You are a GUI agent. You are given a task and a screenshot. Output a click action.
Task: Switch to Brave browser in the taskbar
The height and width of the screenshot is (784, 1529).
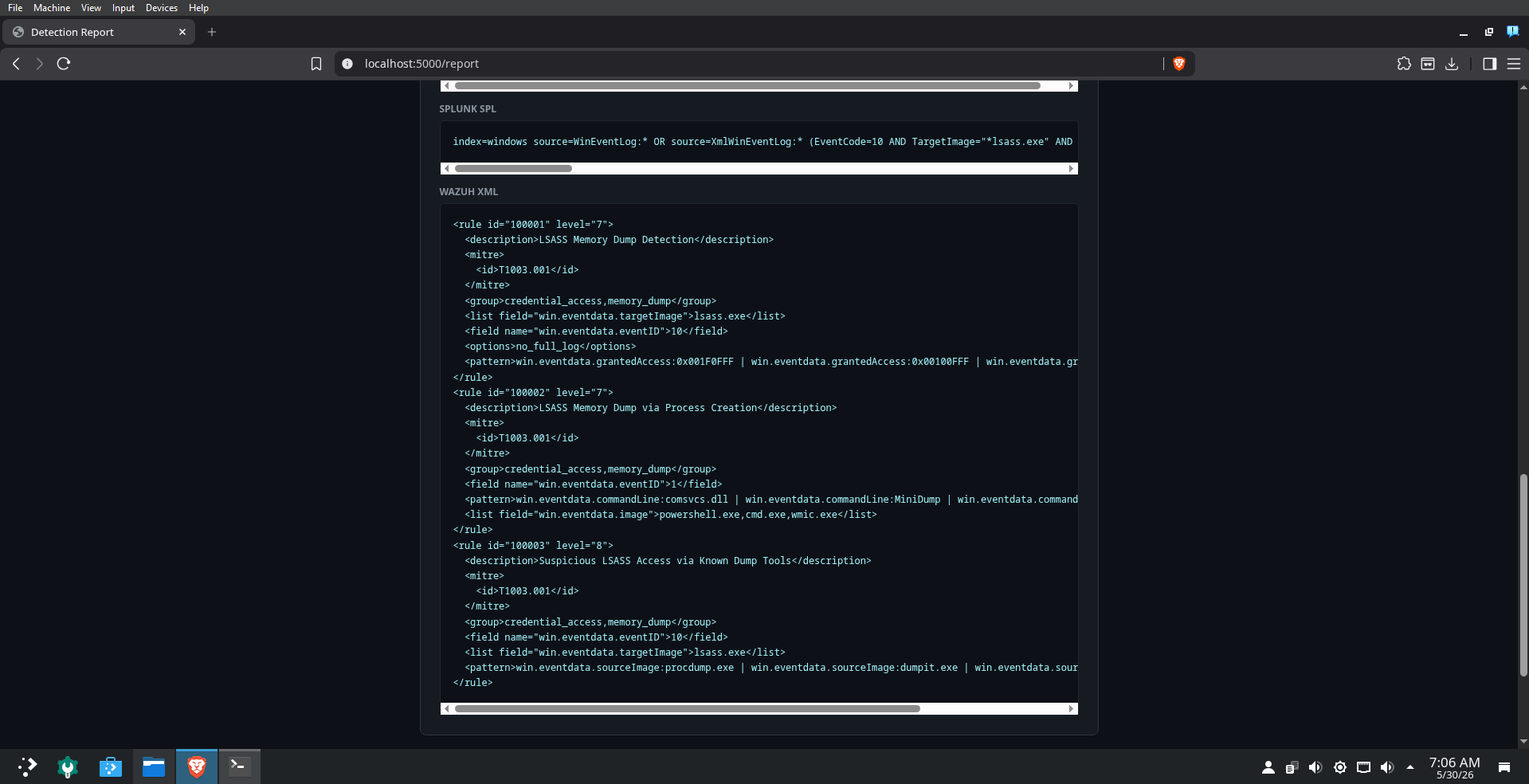pyautogui.click(x=197, y=766)
